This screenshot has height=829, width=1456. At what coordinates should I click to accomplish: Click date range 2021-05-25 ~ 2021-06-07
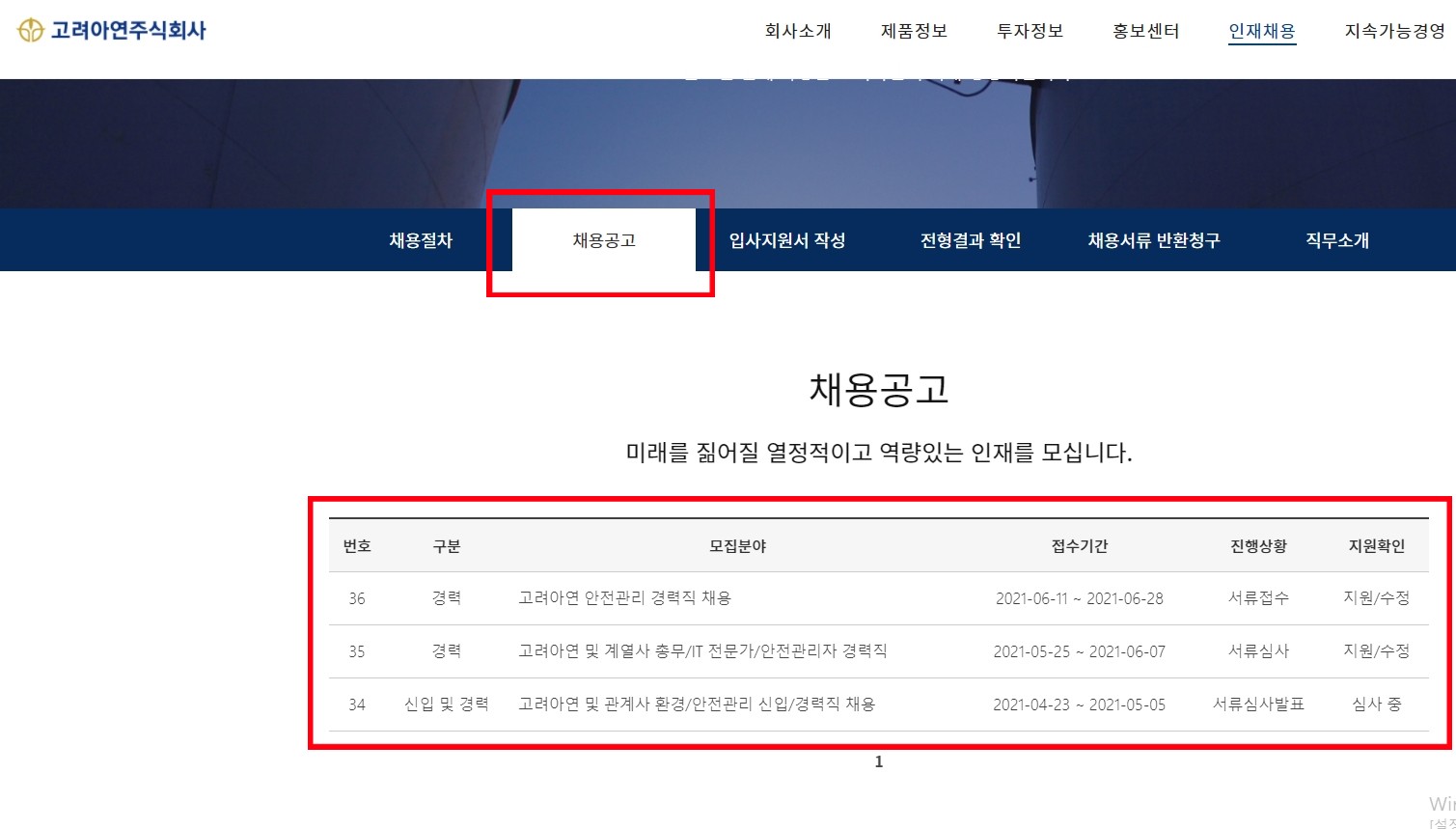(x=1080, y=651)
